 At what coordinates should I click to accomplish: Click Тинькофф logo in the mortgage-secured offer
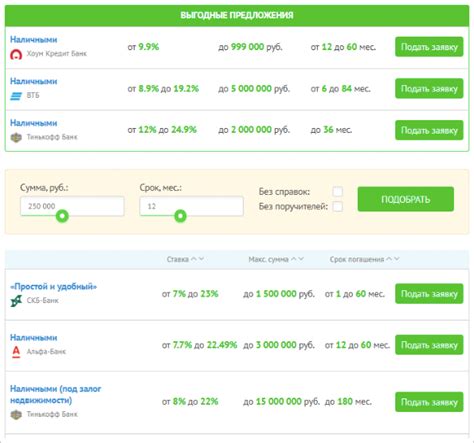point(16,414)
